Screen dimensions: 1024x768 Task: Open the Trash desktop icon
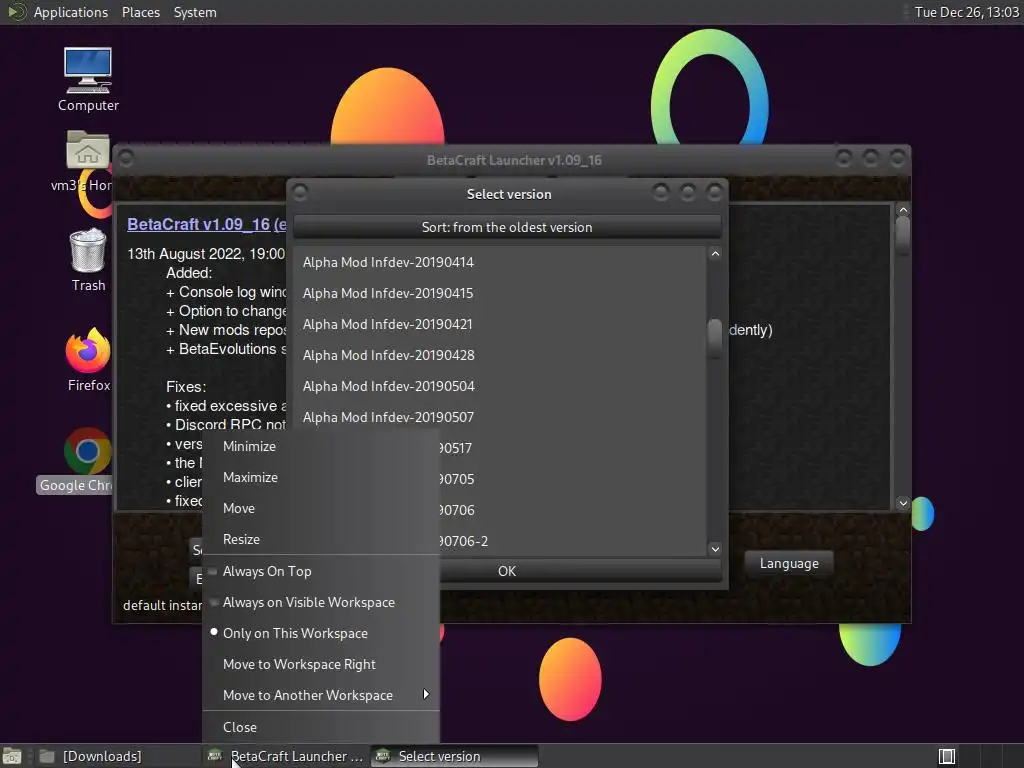coord(88,260)
